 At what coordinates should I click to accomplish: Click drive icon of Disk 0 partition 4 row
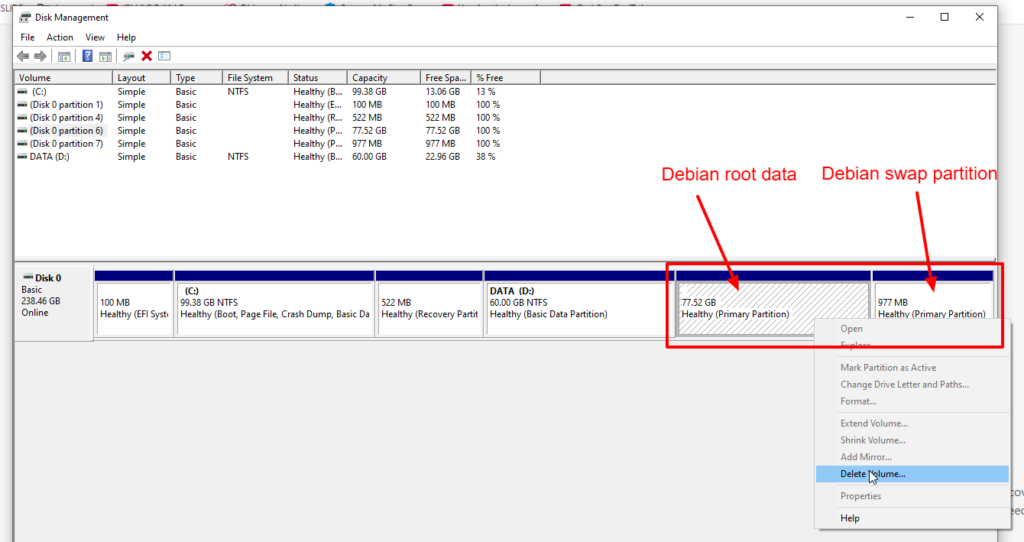tap(22, 118)
